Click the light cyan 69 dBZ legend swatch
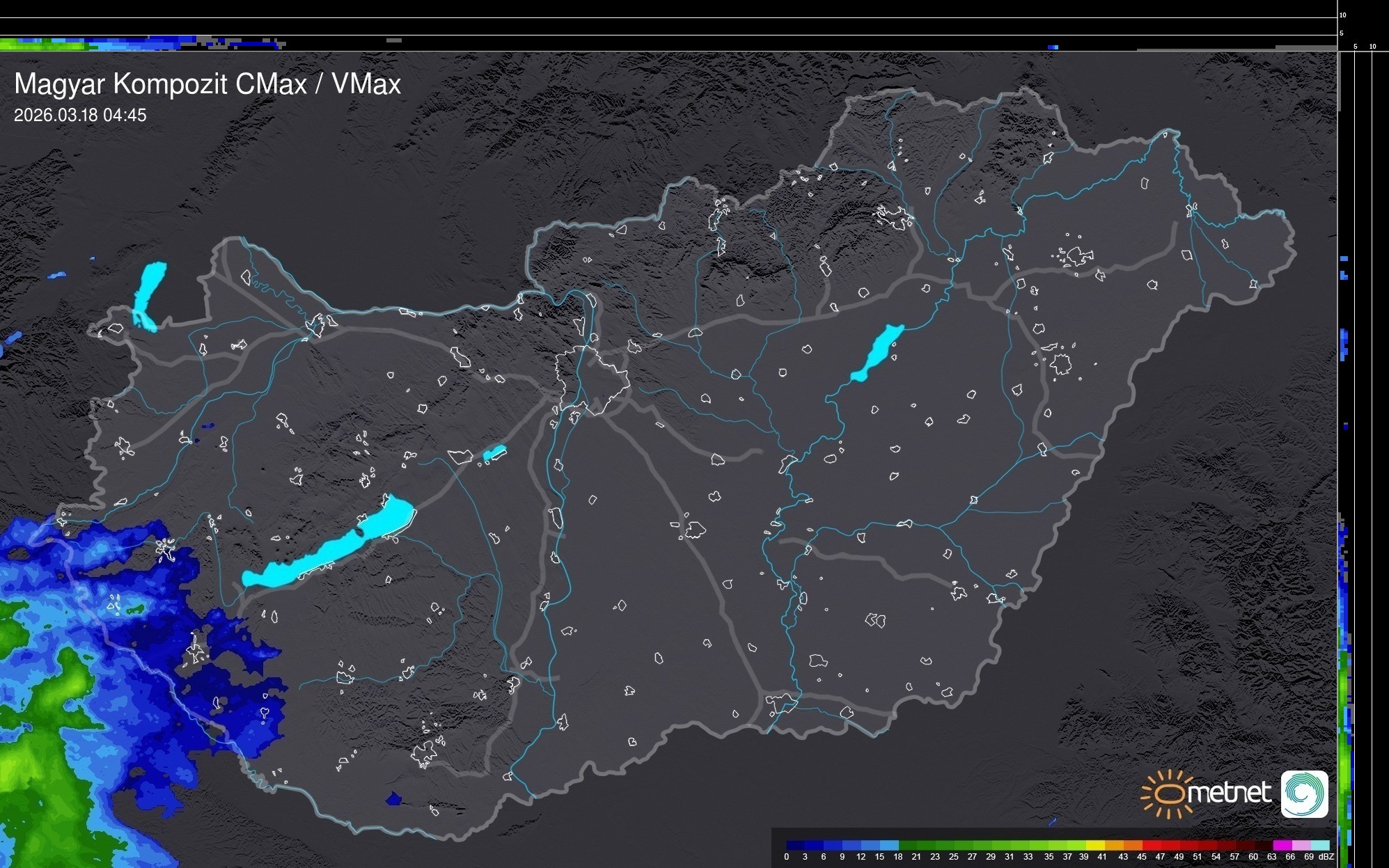 coord(1319,846)
